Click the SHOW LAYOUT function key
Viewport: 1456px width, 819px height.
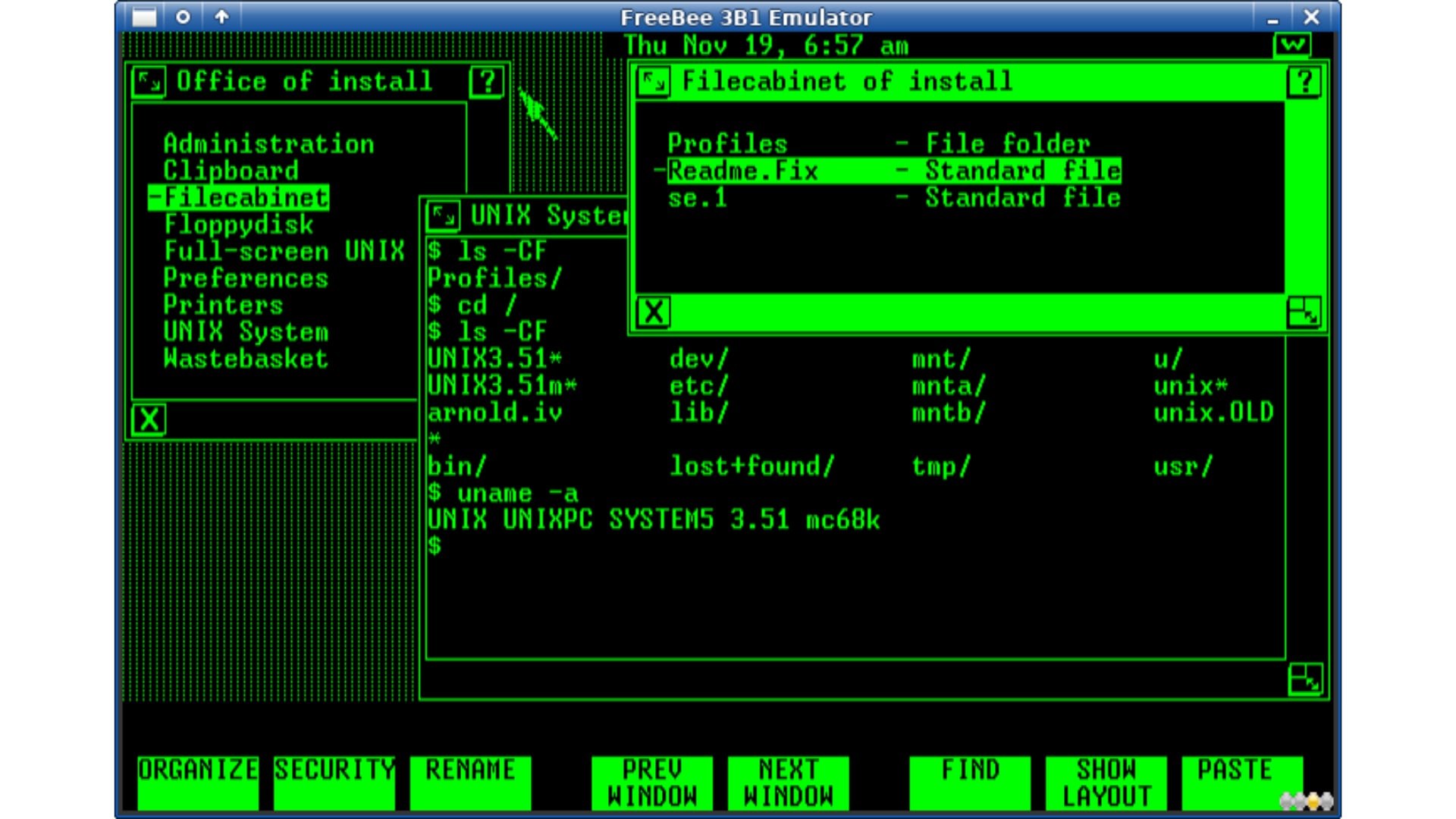tap(1106, 783)
